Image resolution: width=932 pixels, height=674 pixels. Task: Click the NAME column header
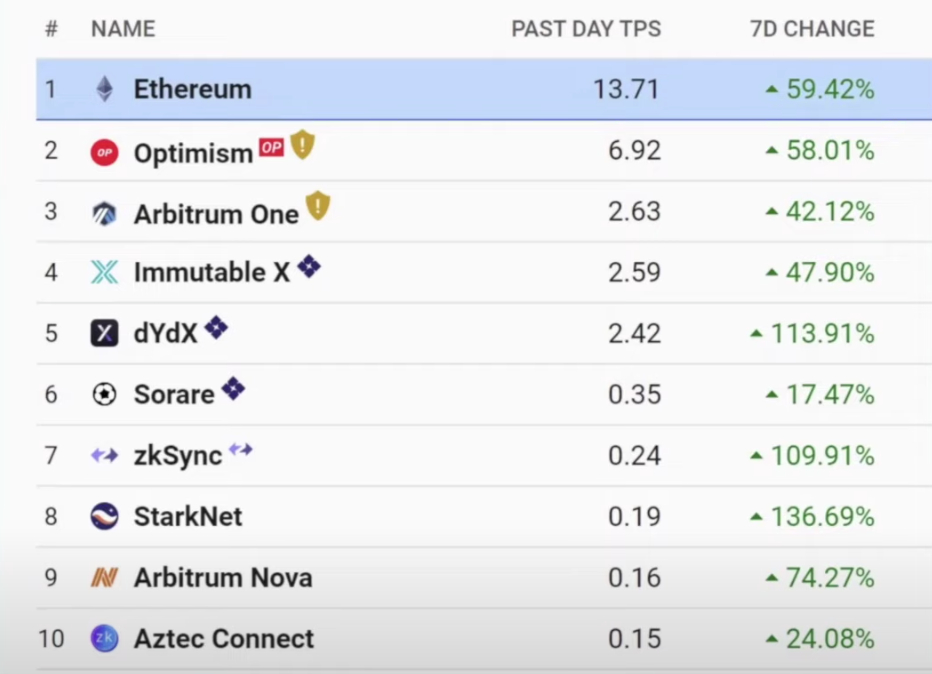pyautogui.click(x=123, y=29)
